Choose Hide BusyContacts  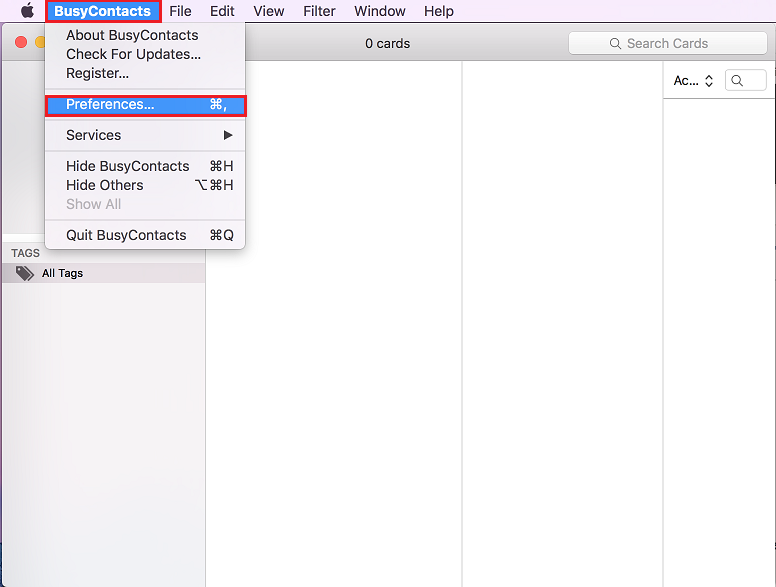tap(127, 166)
